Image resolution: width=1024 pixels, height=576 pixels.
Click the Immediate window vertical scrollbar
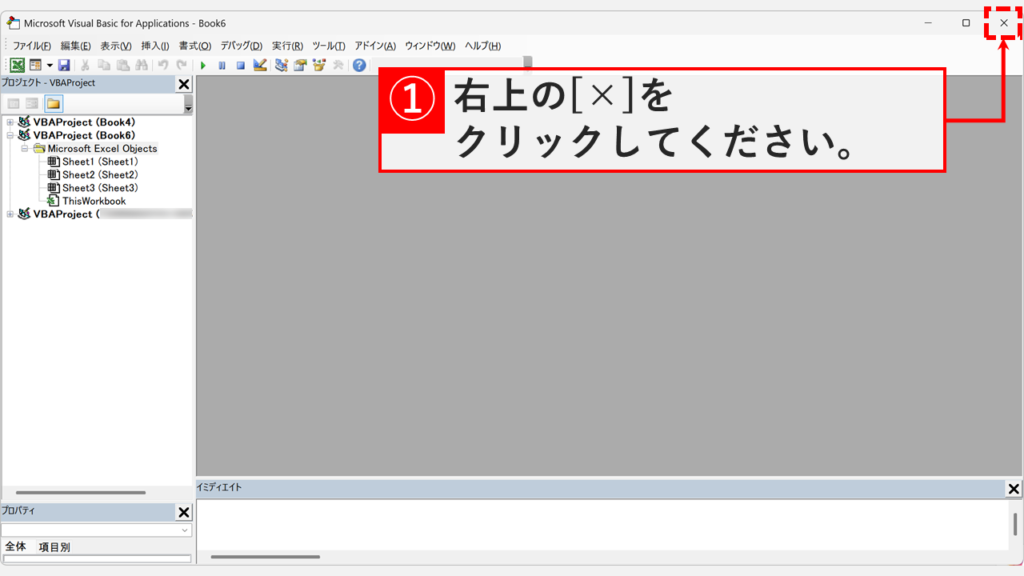(1015, 524)
